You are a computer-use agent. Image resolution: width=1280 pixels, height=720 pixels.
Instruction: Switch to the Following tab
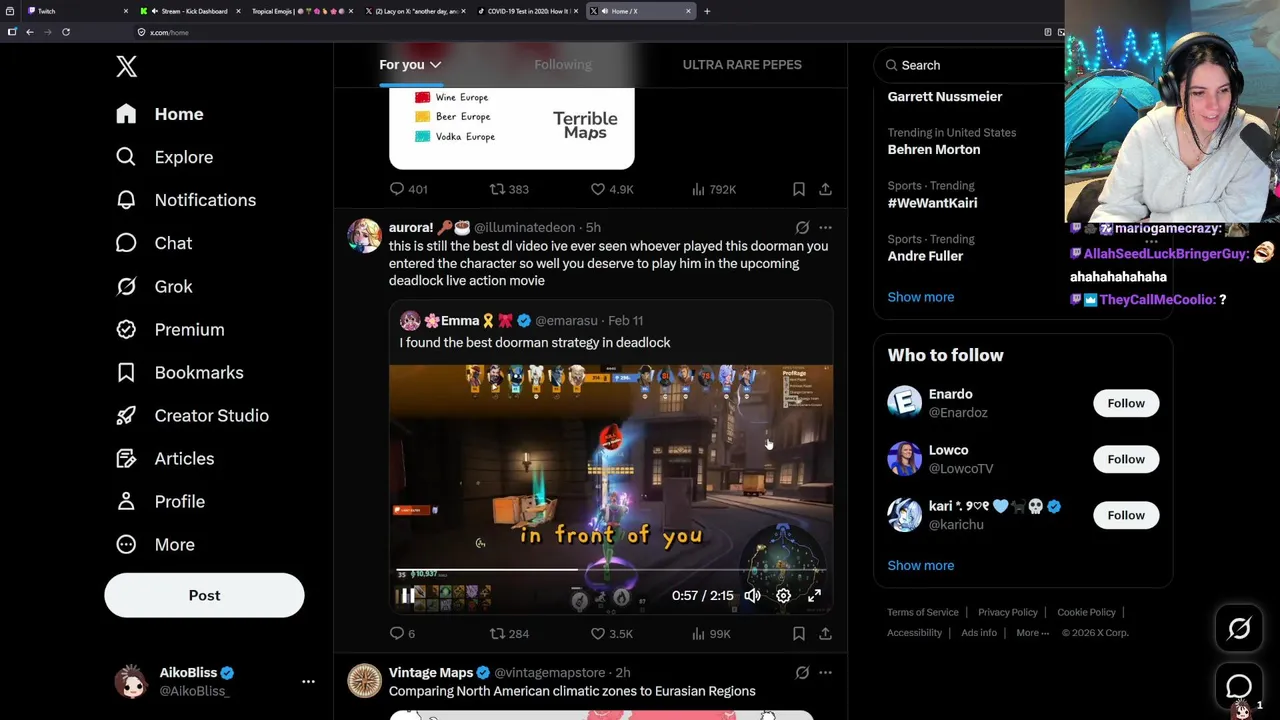point(563,65)
